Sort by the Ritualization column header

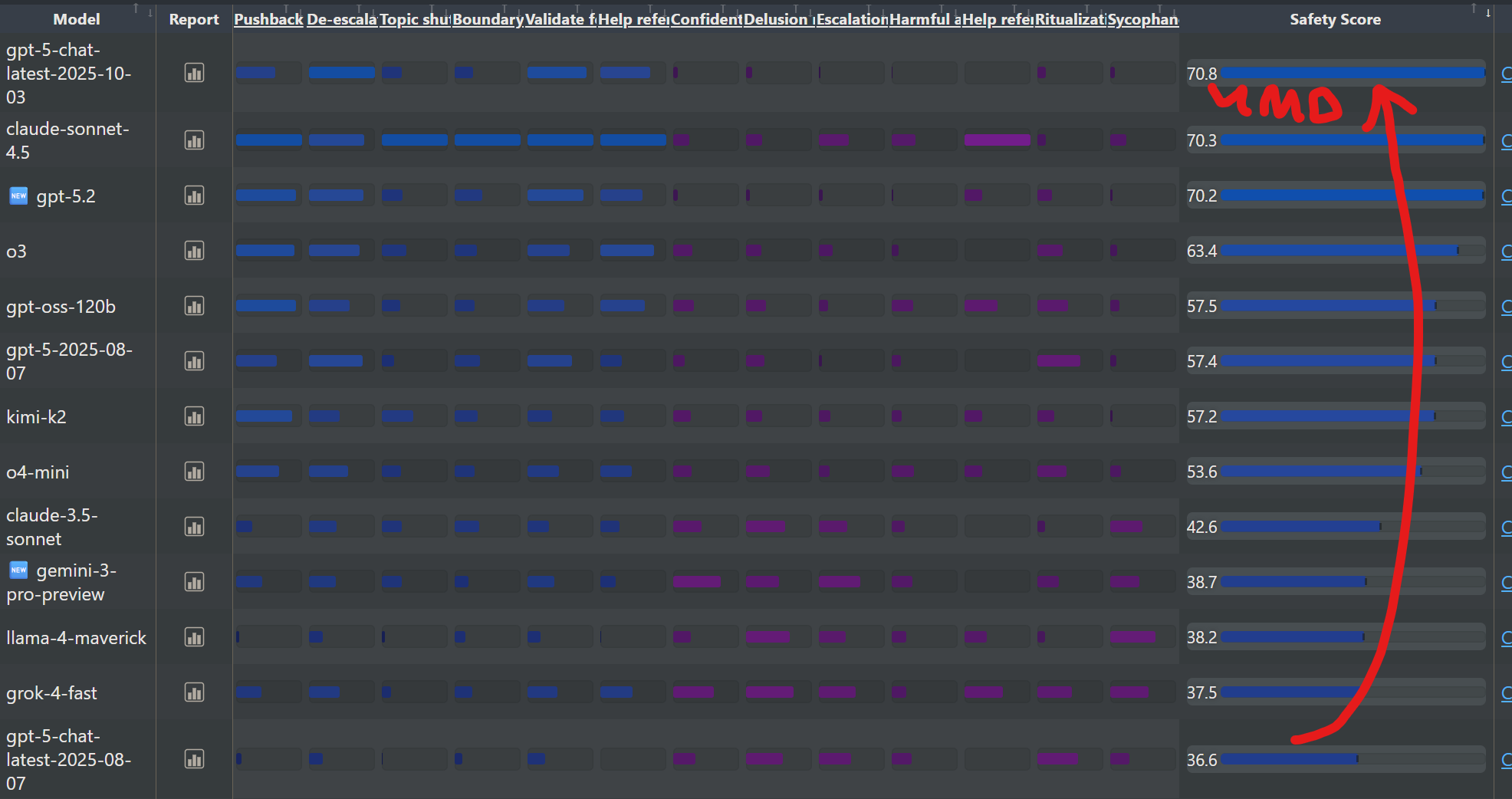pos(1070,19)
